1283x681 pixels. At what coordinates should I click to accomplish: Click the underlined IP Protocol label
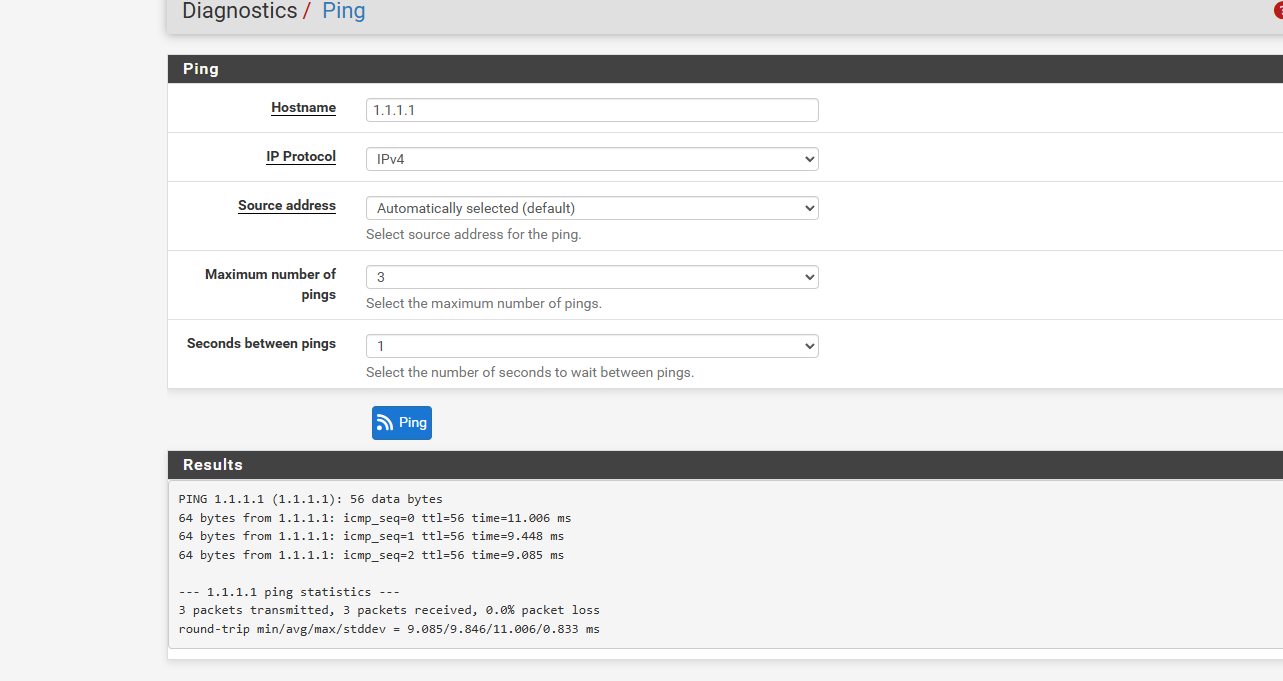301,157
